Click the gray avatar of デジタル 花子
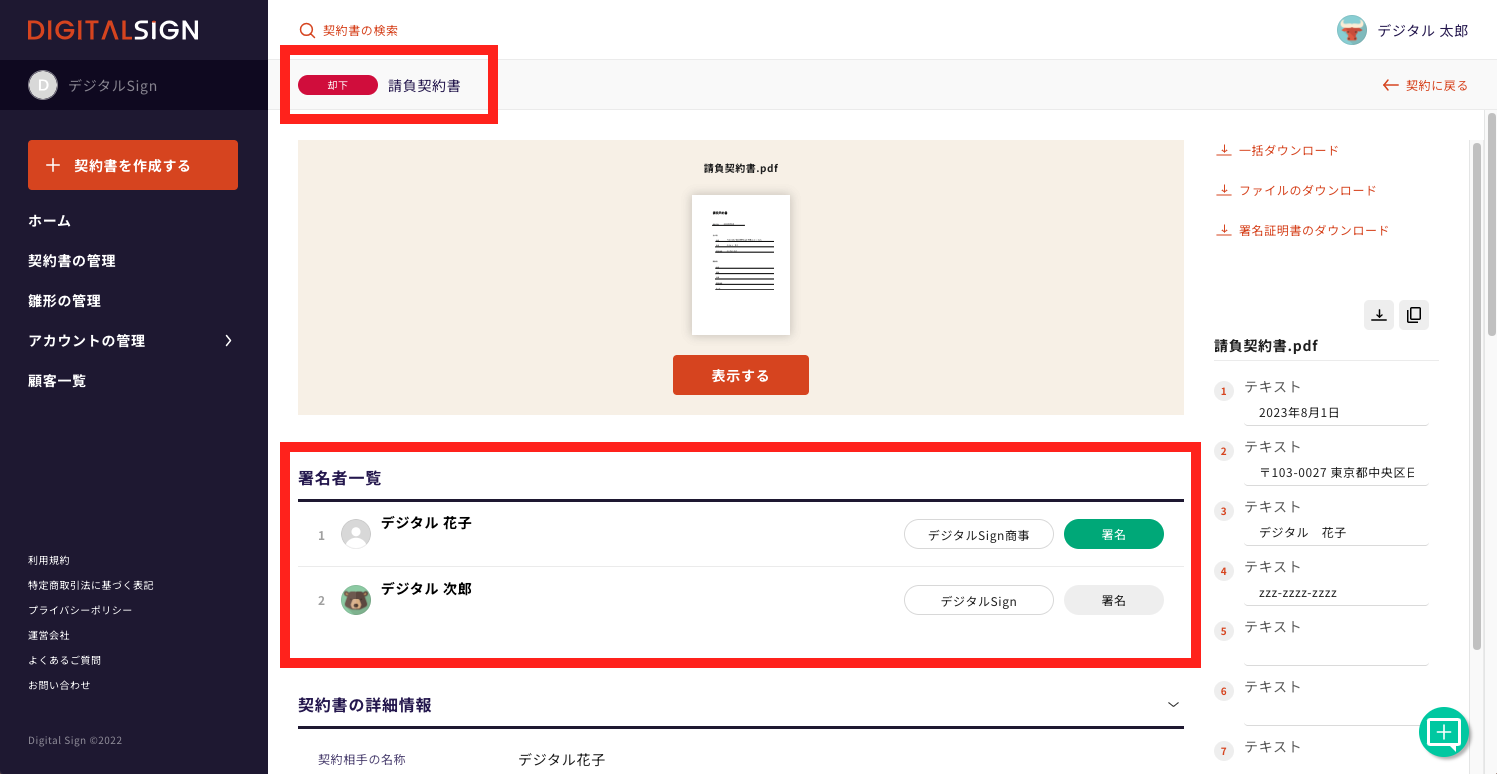Viewport: 1497px width, 774px height. (356, 534)
